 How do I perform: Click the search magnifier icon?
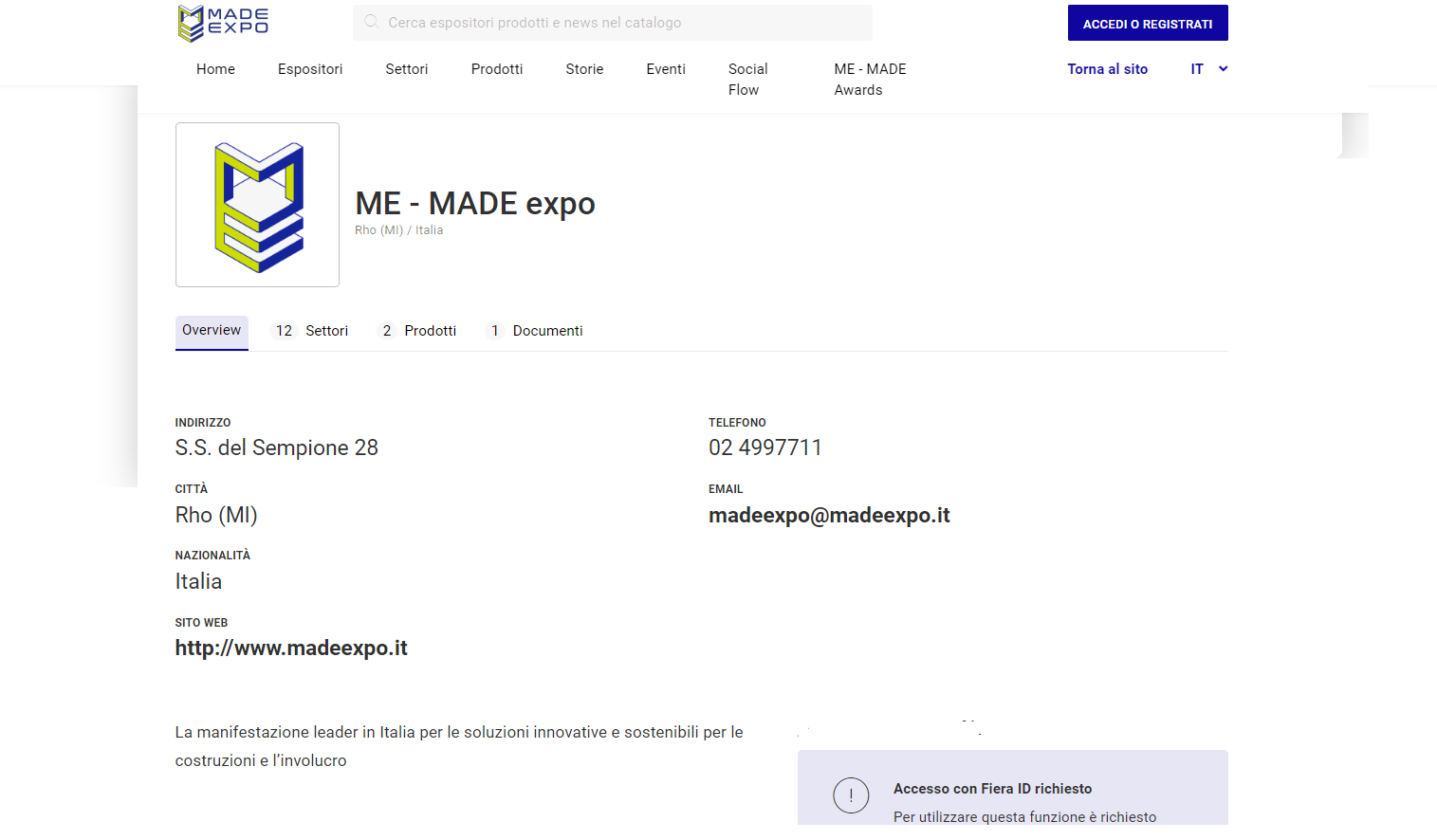click(x=371, y=22)
